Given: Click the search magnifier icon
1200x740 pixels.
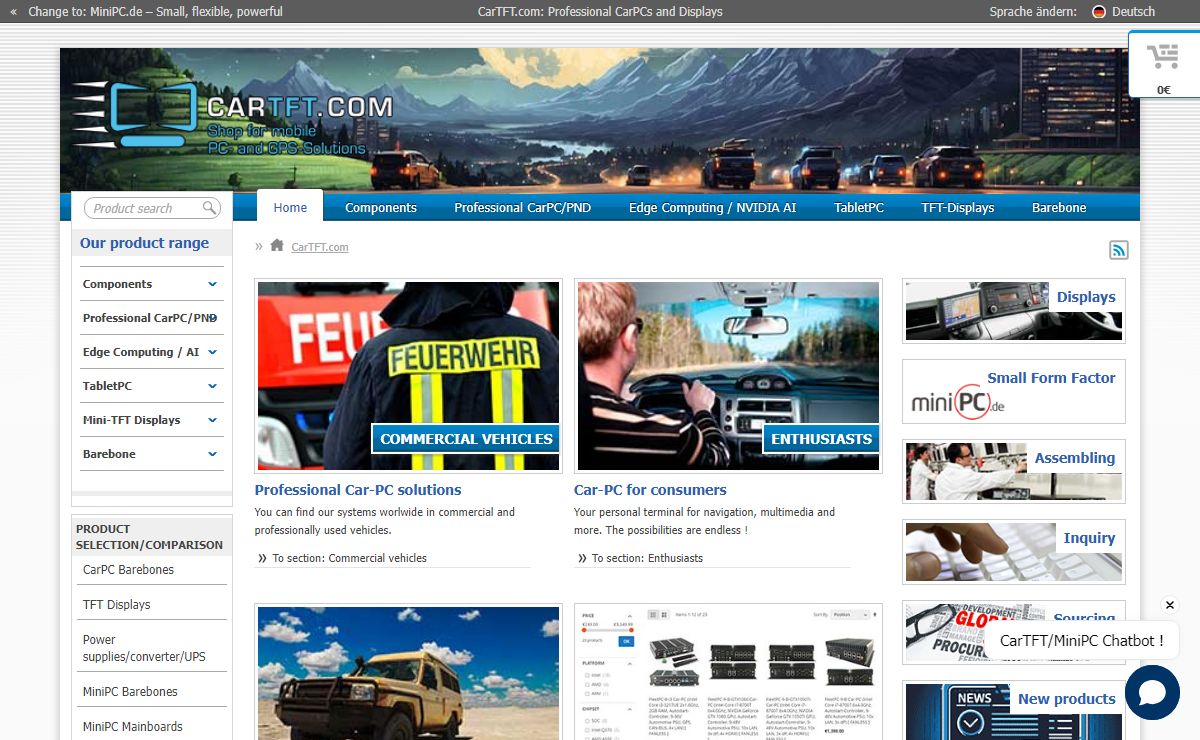Looking at the screenshot, I should (x=210, y=208).
